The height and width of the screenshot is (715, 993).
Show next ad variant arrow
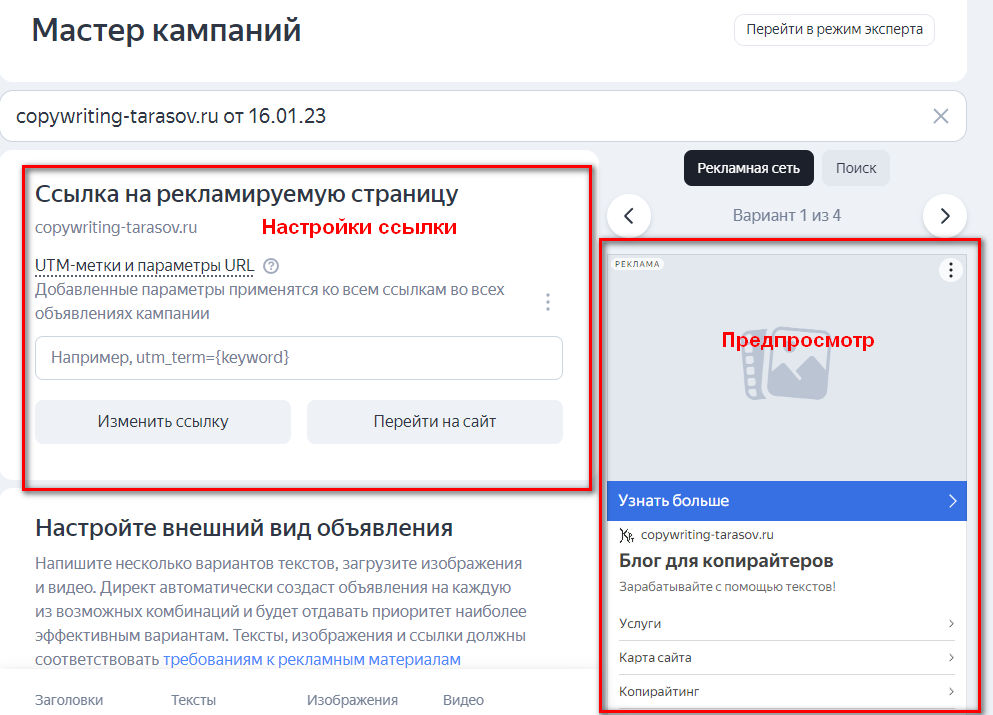tap(945, 216)
